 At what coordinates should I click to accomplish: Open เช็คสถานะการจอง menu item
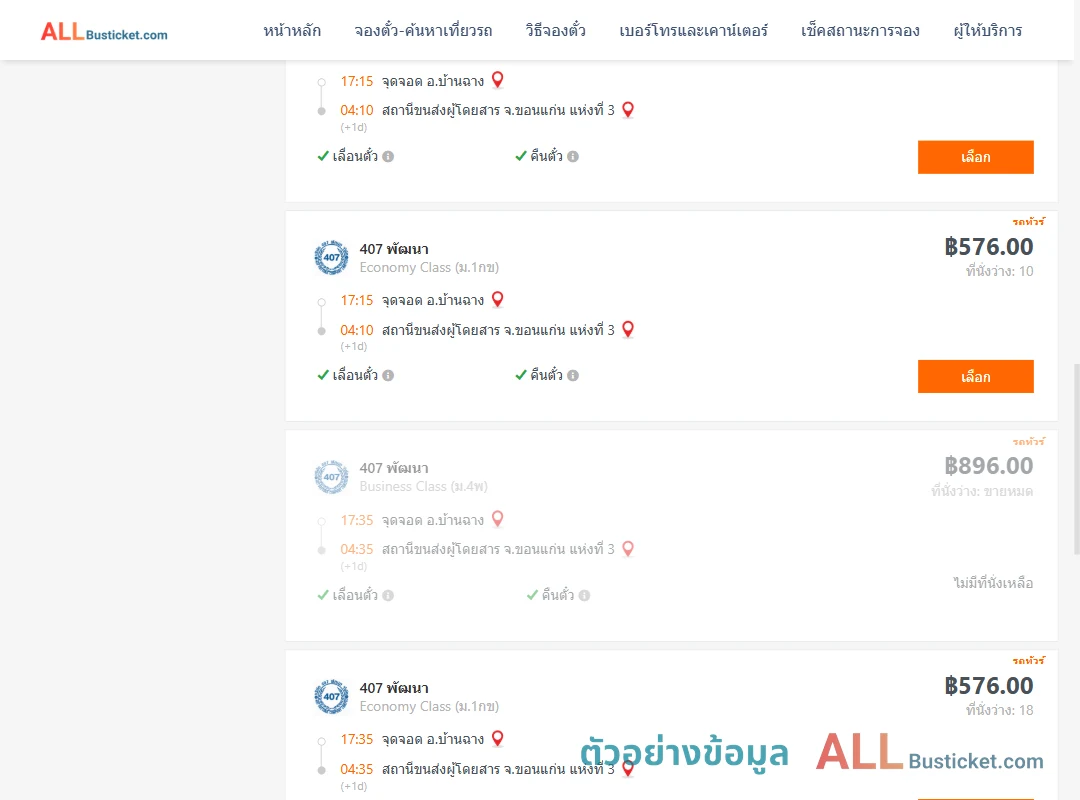860,31
